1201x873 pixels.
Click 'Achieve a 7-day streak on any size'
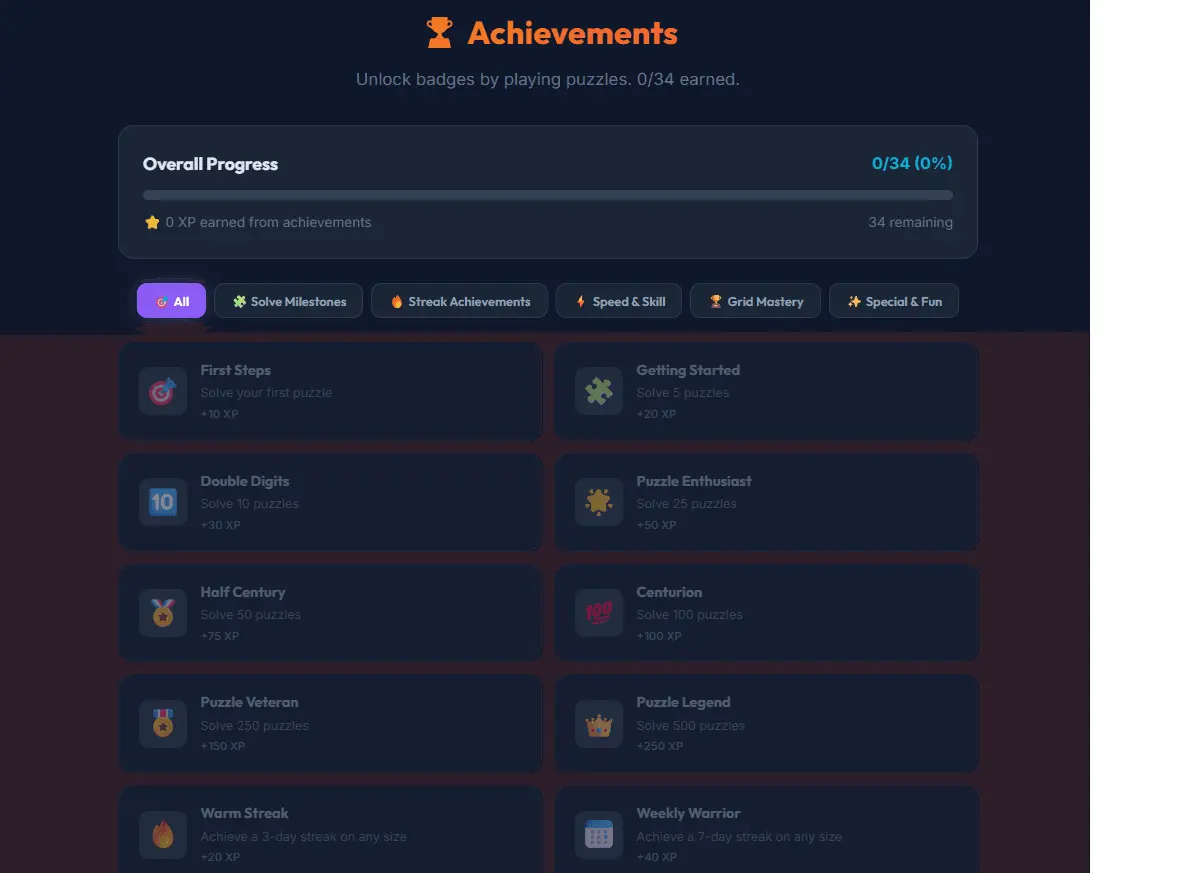[x=739, y=836]
